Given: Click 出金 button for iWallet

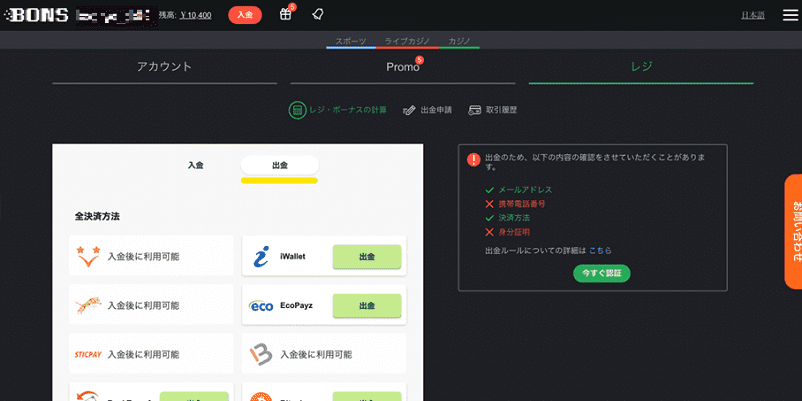Looking at the screenshot, I should pyautogui.click(x=367, y=256).
